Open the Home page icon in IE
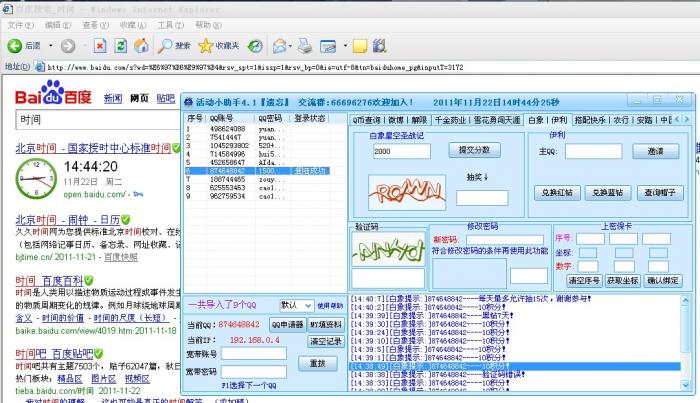The height and width of the screenshot is (403, 700). 141,46
